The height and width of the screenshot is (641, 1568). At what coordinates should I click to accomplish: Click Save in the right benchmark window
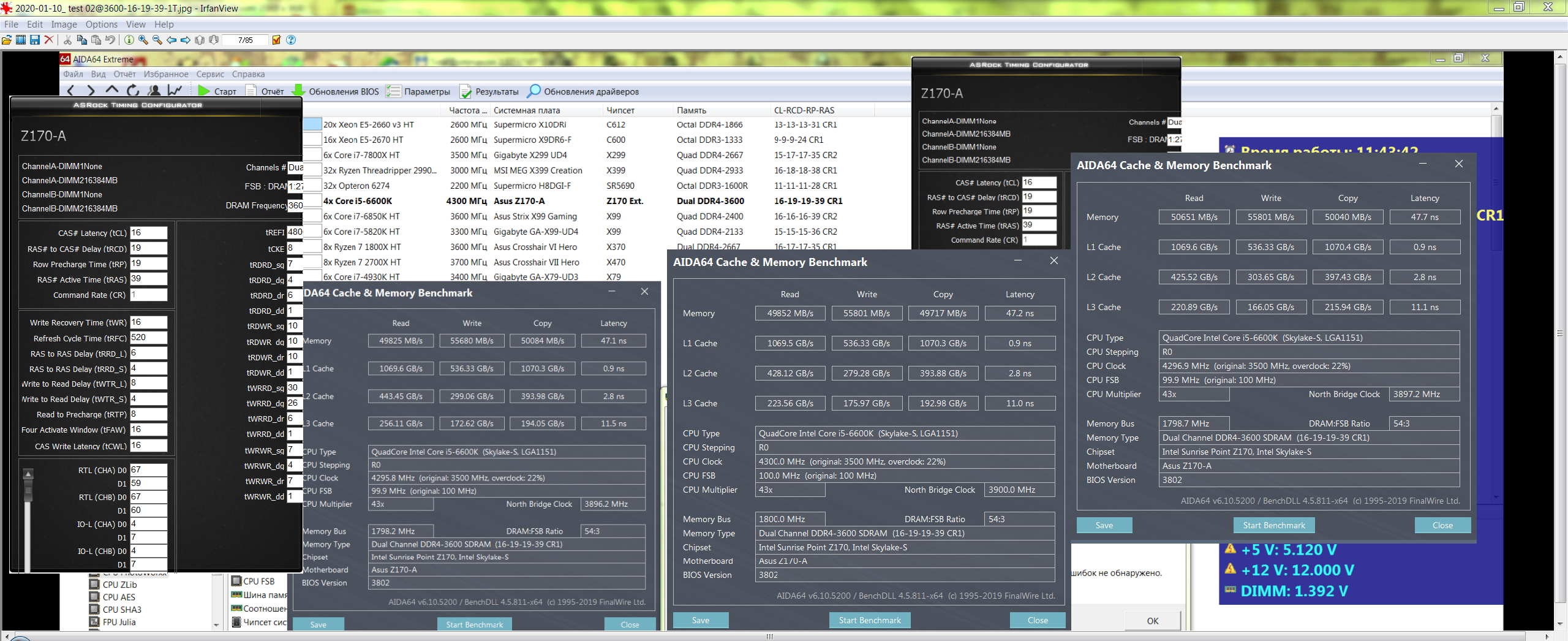[x=1104, y=525]
